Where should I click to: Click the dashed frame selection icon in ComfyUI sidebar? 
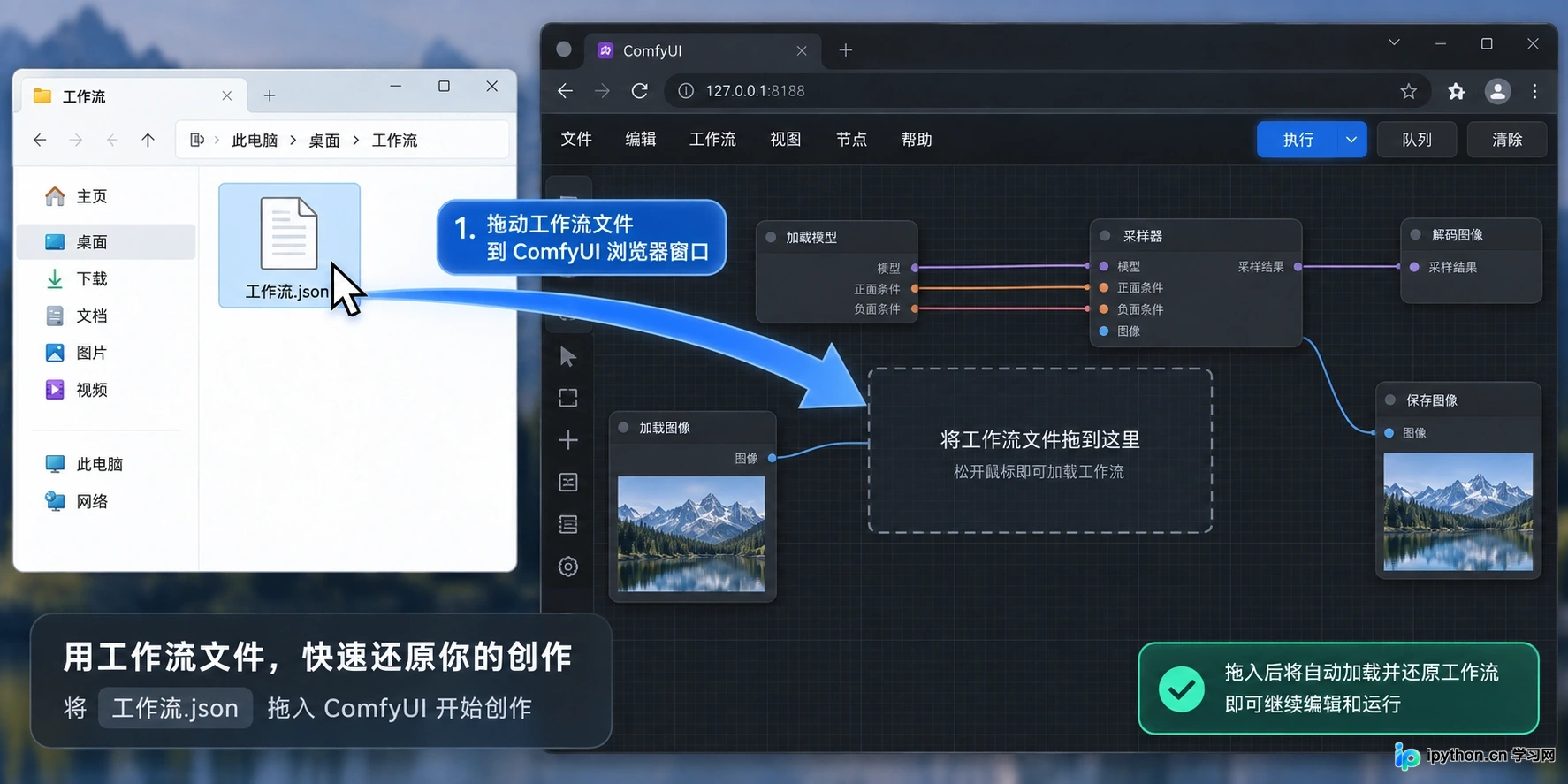click(568, 398)
